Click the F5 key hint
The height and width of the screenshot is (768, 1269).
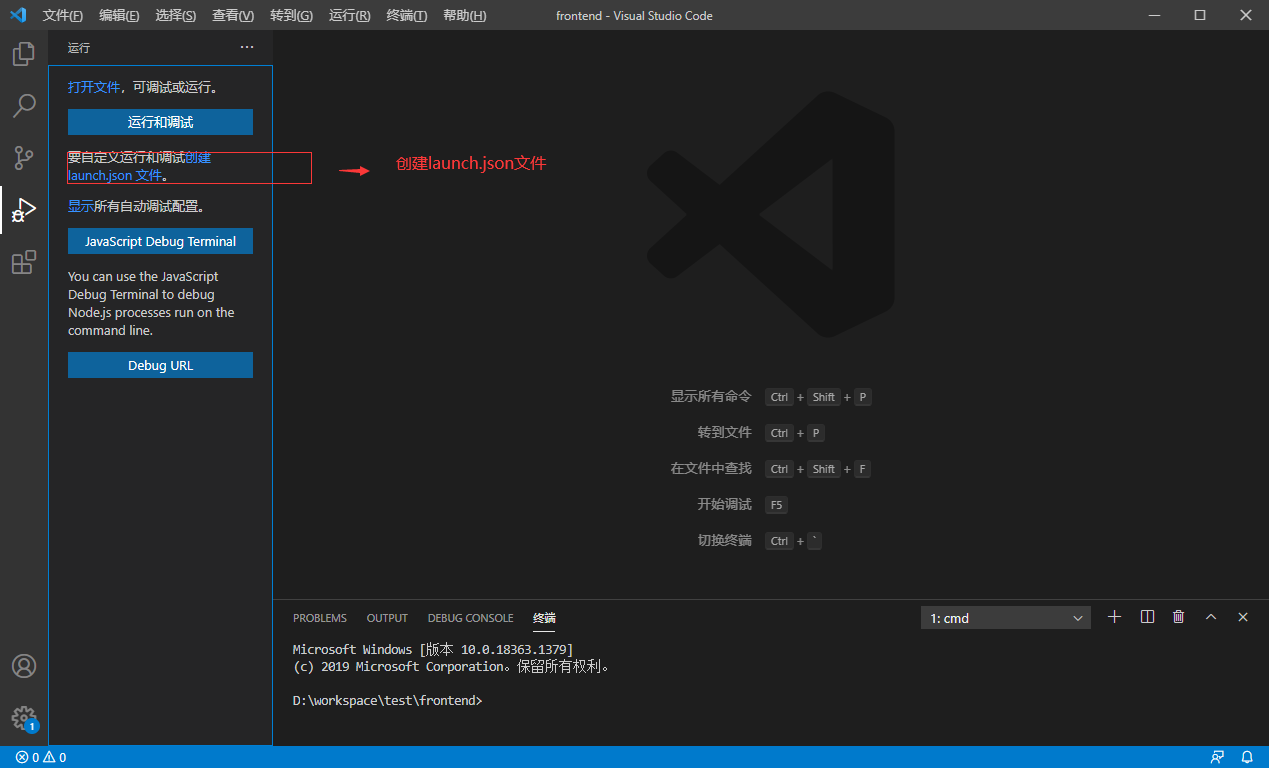tap(777, 505)
